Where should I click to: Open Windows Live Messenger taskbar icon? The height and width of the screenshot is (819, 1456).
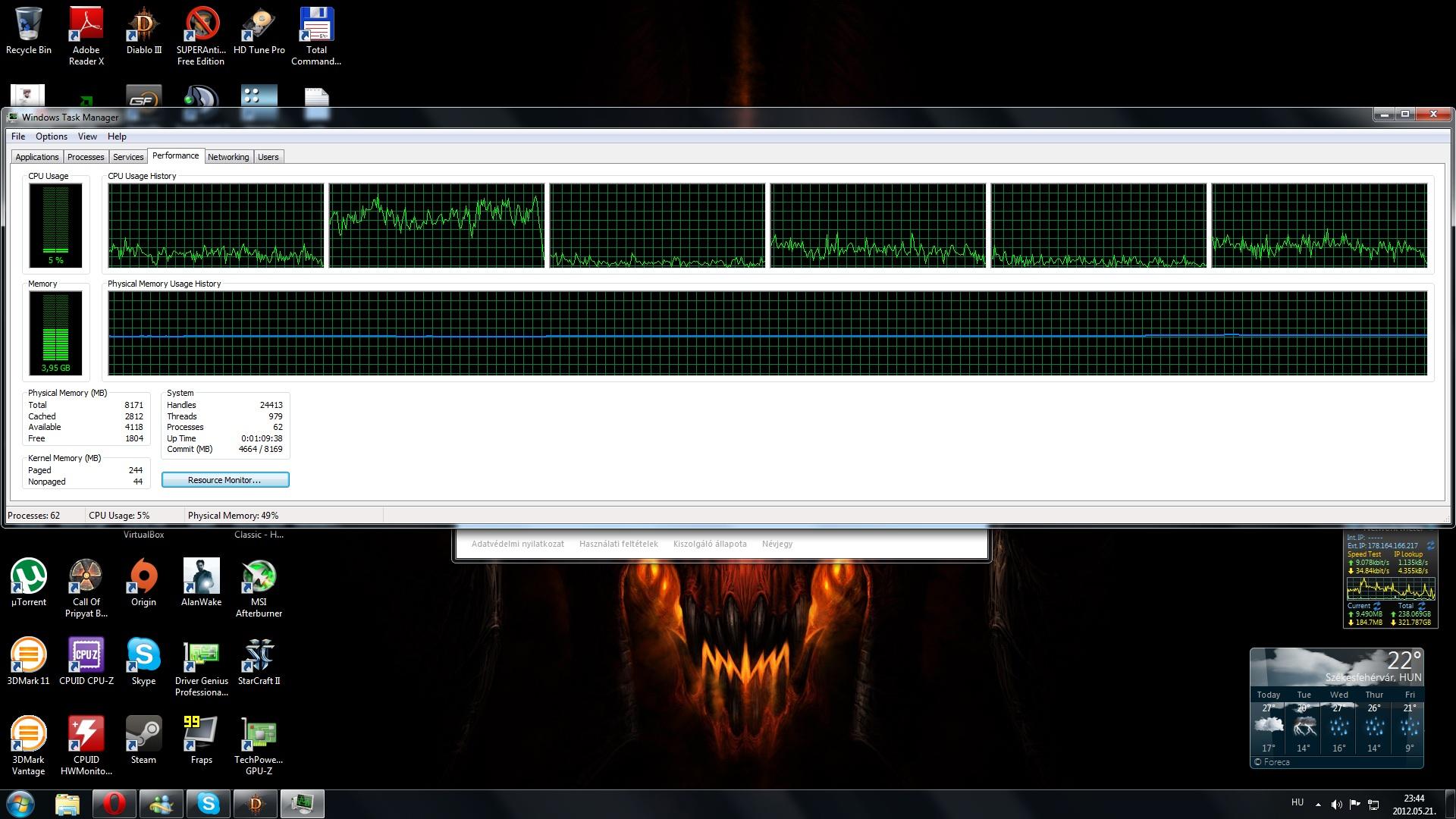(161, 804)
